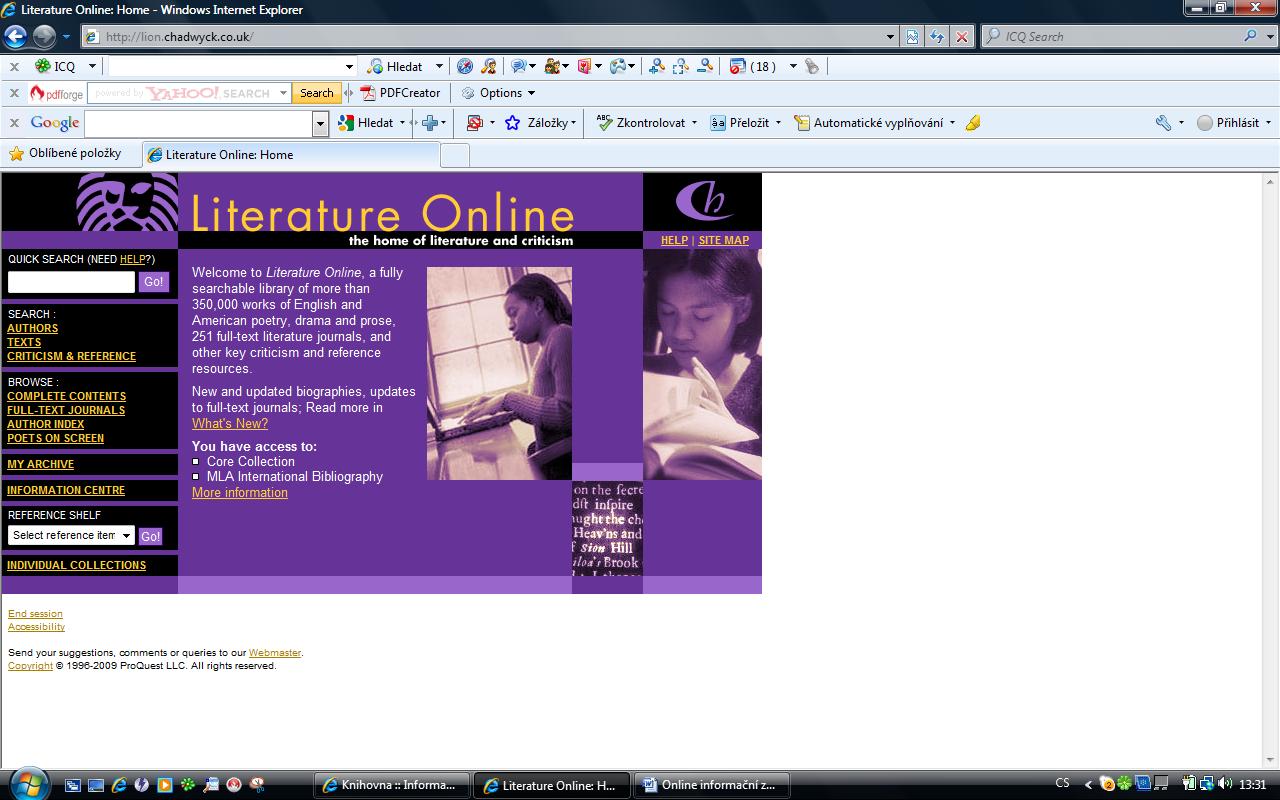Image resolution: width=1280 pixels, height=800 pixels.
Task: Click the Google toolbar wrench settings icon
Action: tap(1163, 123)
